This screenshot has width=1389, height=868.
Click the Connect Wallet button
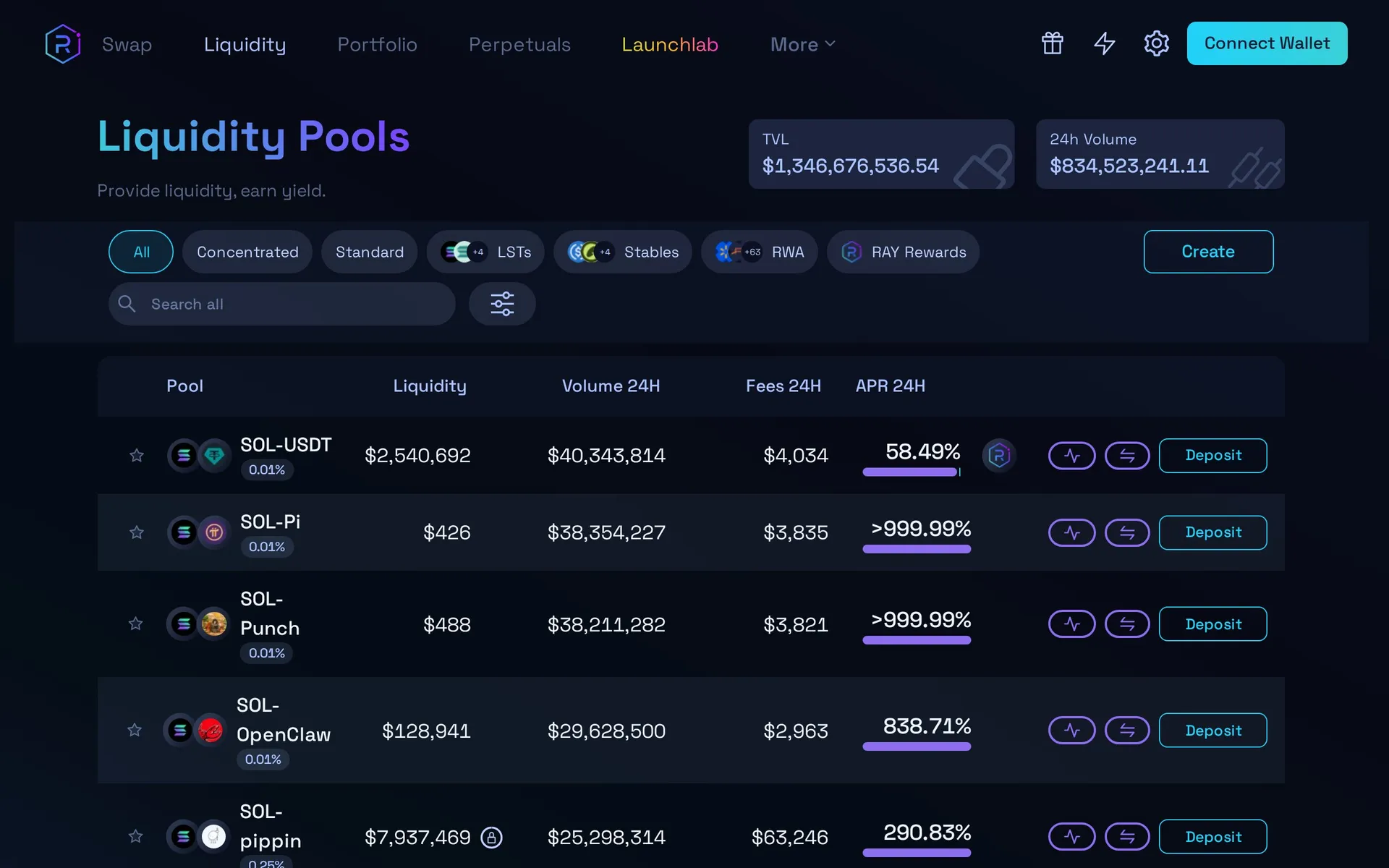click(1266, 43)
